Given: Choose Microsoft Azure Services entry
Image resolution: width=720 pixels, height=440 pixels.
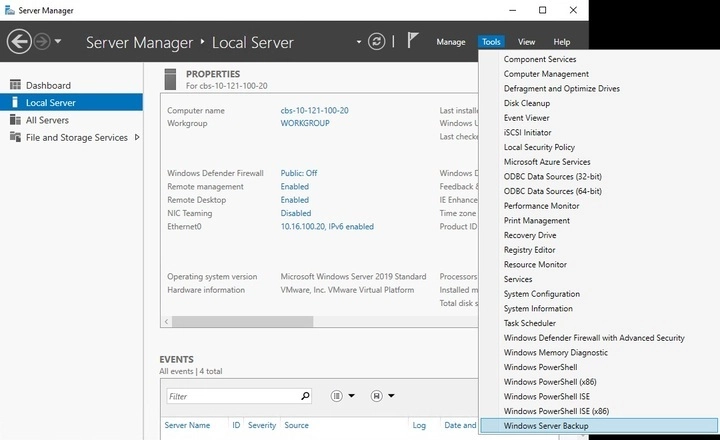Looking at the screenshot, I should coord(547,162).
